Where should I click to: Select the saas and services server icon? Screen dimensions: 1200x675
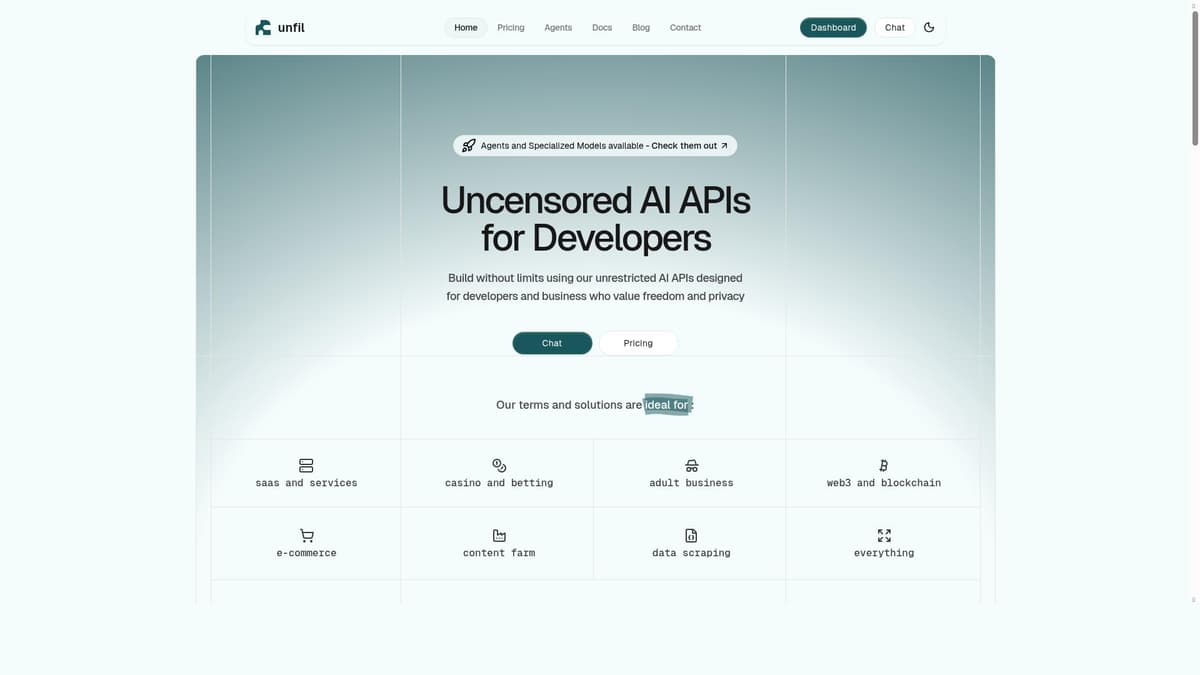click(306, 466)
